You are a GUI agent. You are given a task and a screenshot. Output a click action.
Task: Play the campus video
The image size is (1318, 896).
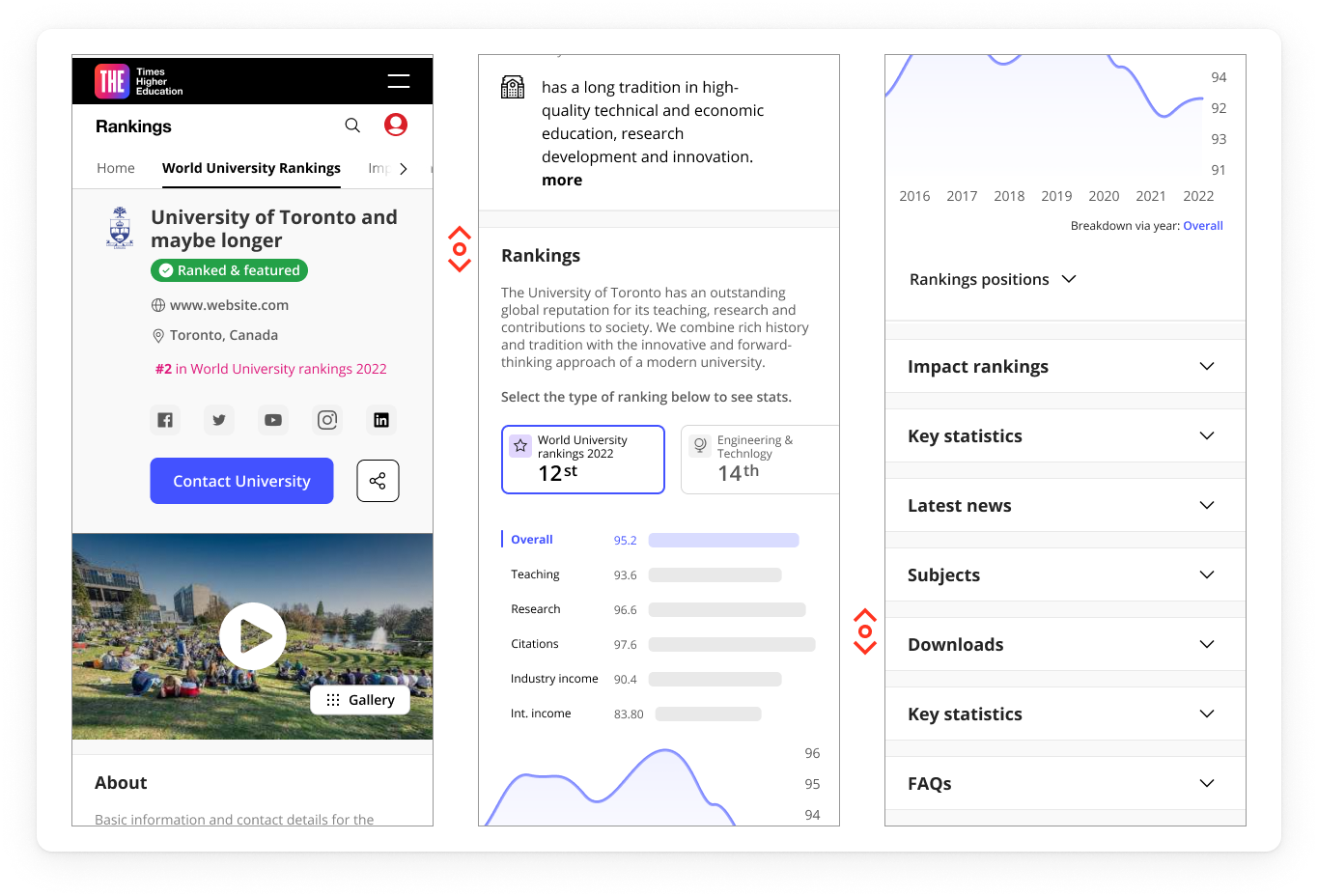point(253,636)
